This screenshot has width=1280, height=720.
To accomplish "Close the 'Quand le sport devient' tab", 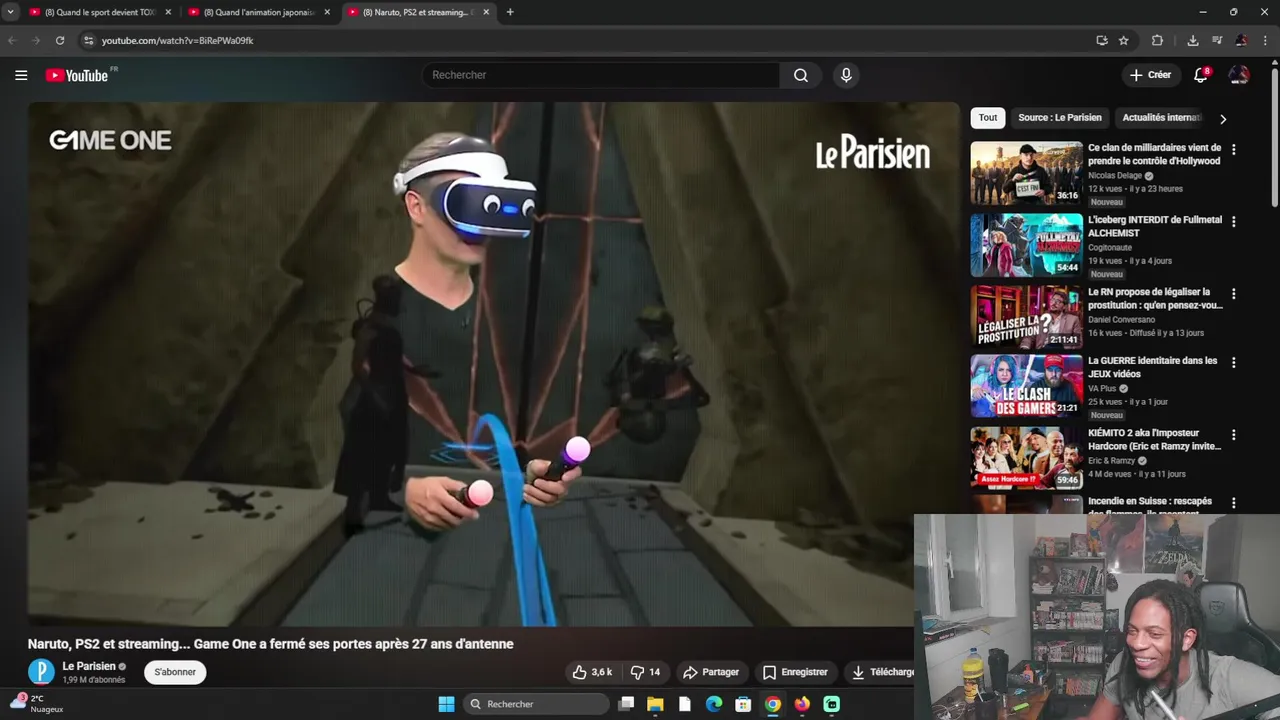I will pyautogui.click(x=168, y=12).
